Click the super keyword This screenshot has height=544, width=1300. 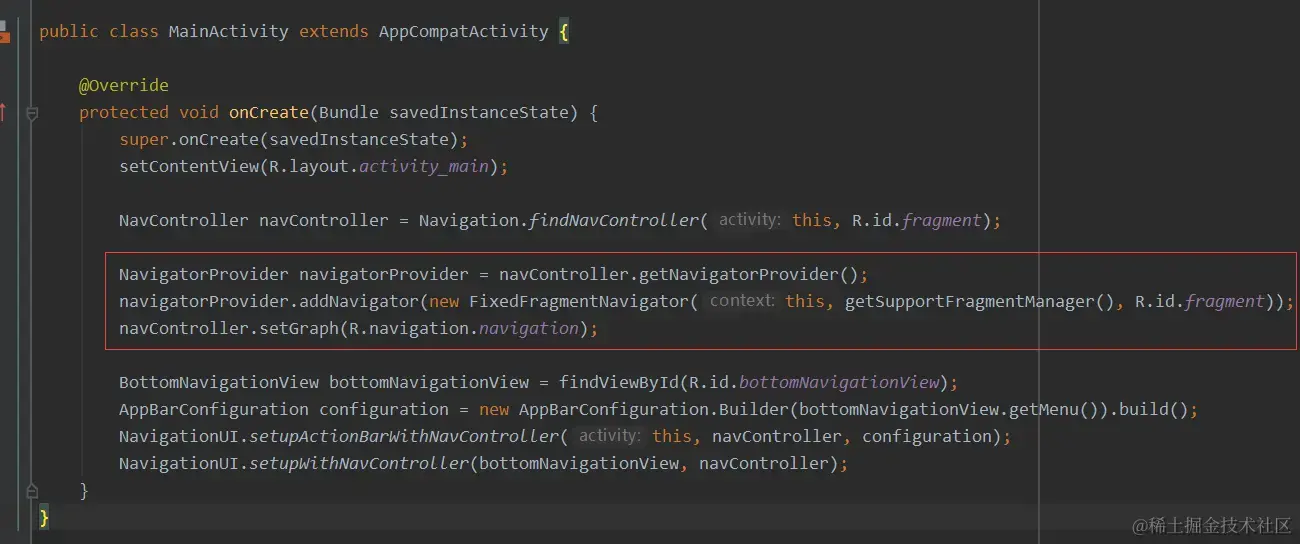click(143, 139)
